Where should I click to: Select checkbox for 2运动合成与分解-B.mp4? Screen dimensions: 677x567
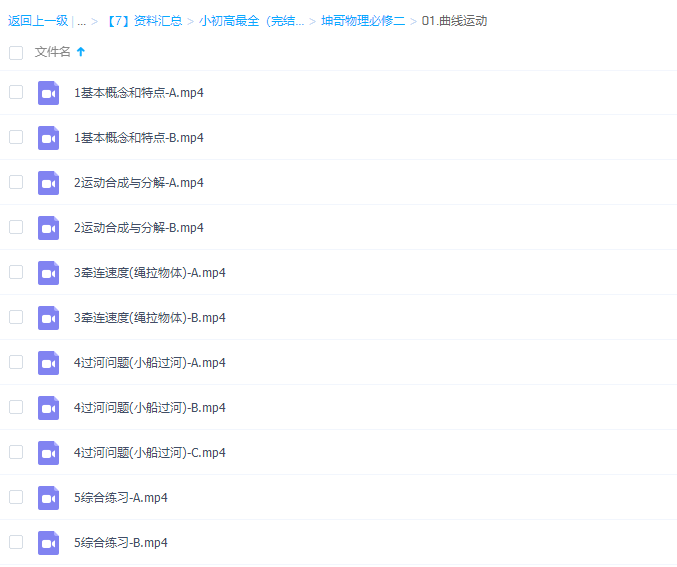click(x=16, y=227)
